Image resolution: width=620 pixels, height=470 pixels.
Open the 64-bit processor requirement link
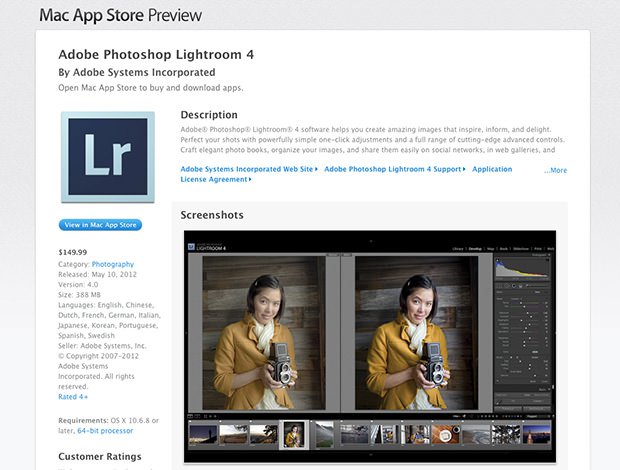click(x=105, y=431)
